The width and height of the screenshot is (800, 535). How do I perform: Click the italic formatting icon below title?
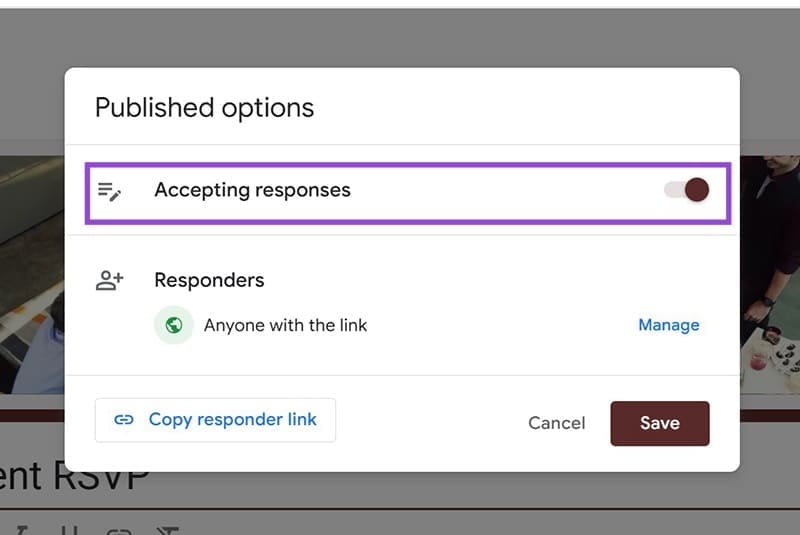[20, 528]
